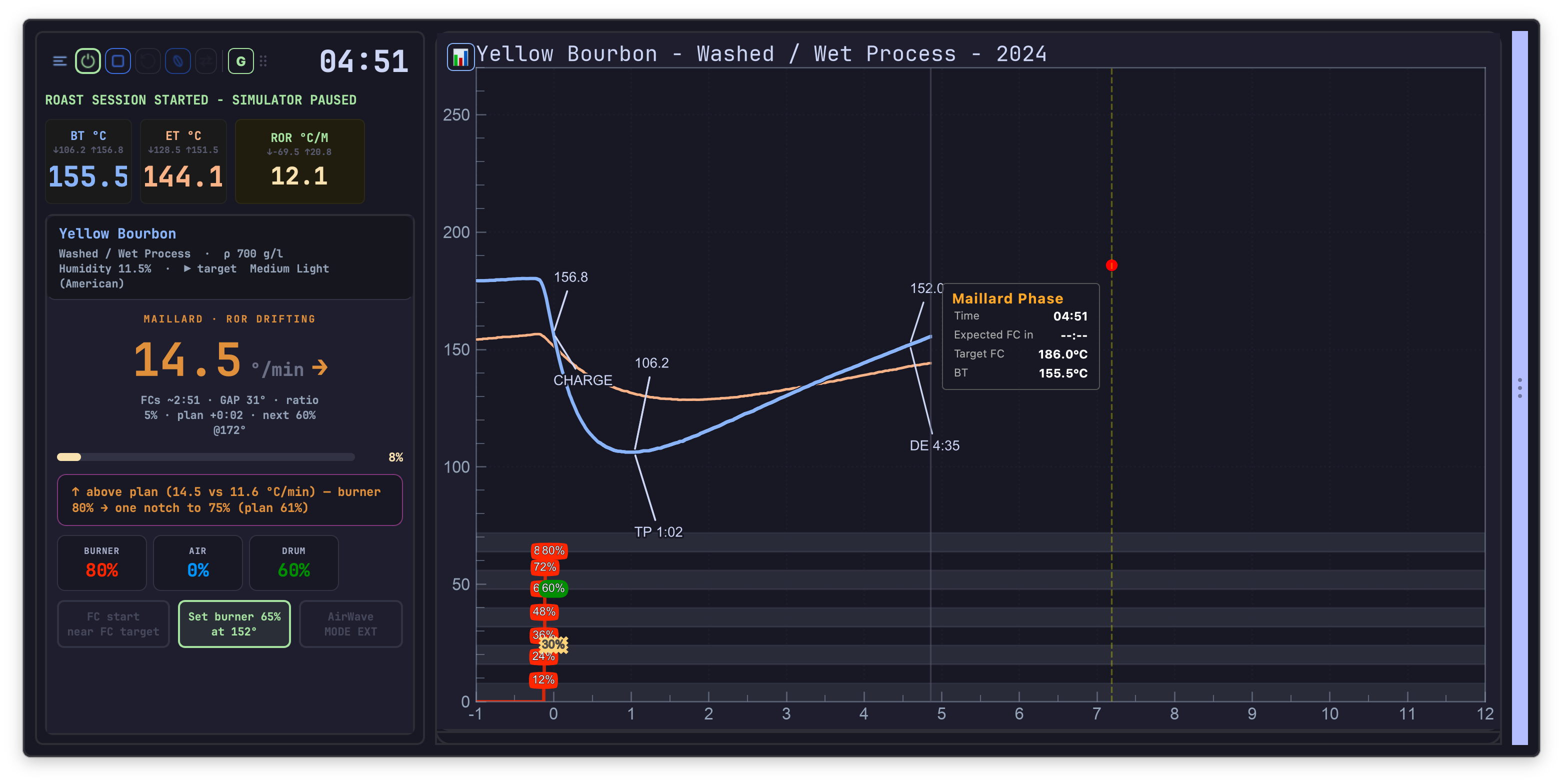
Task: Click the coffee bean icon
Action: (178, 60)
